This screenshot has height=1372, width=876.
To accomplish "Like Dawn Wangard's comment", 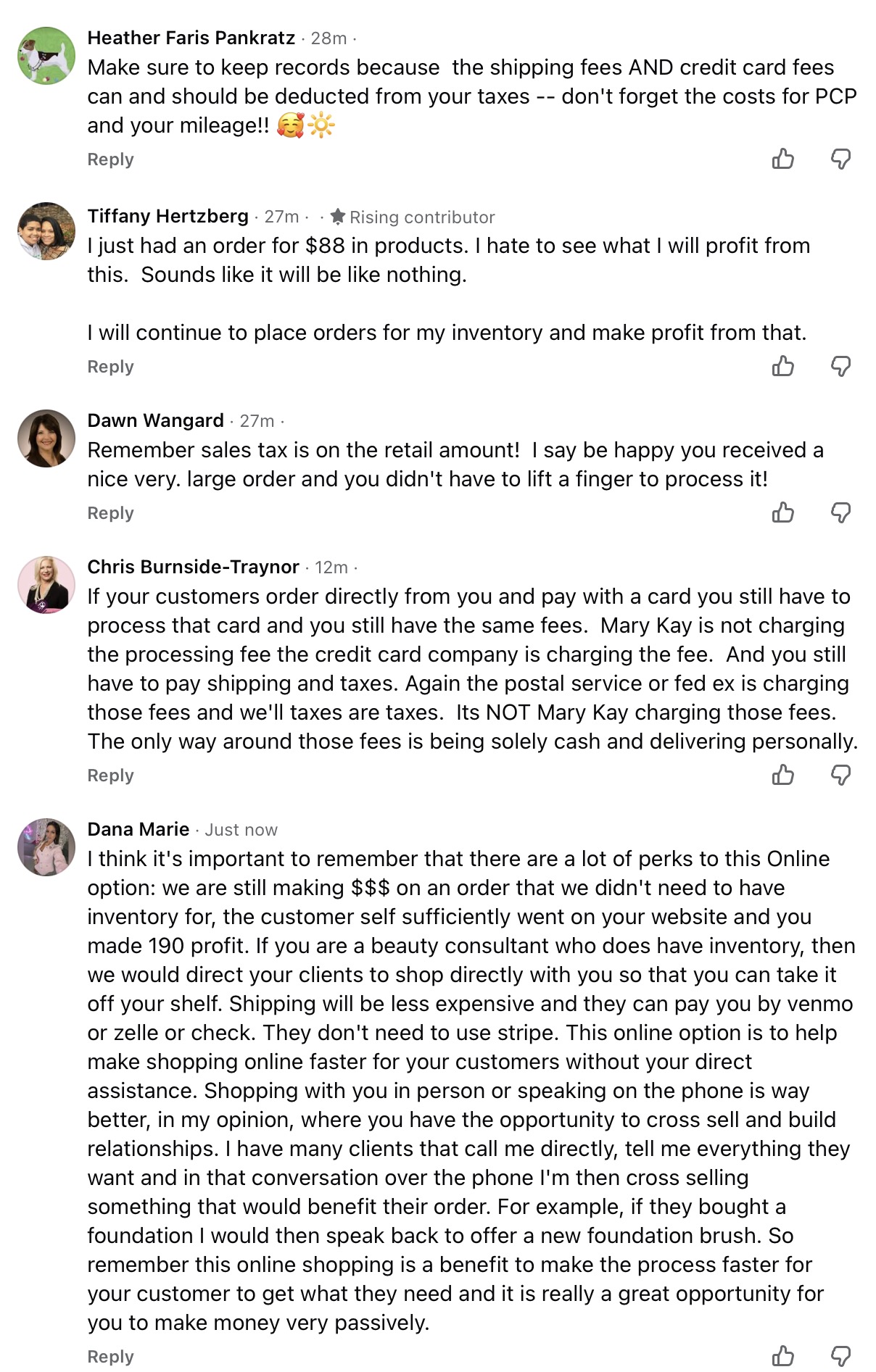I will pos(783,512).
